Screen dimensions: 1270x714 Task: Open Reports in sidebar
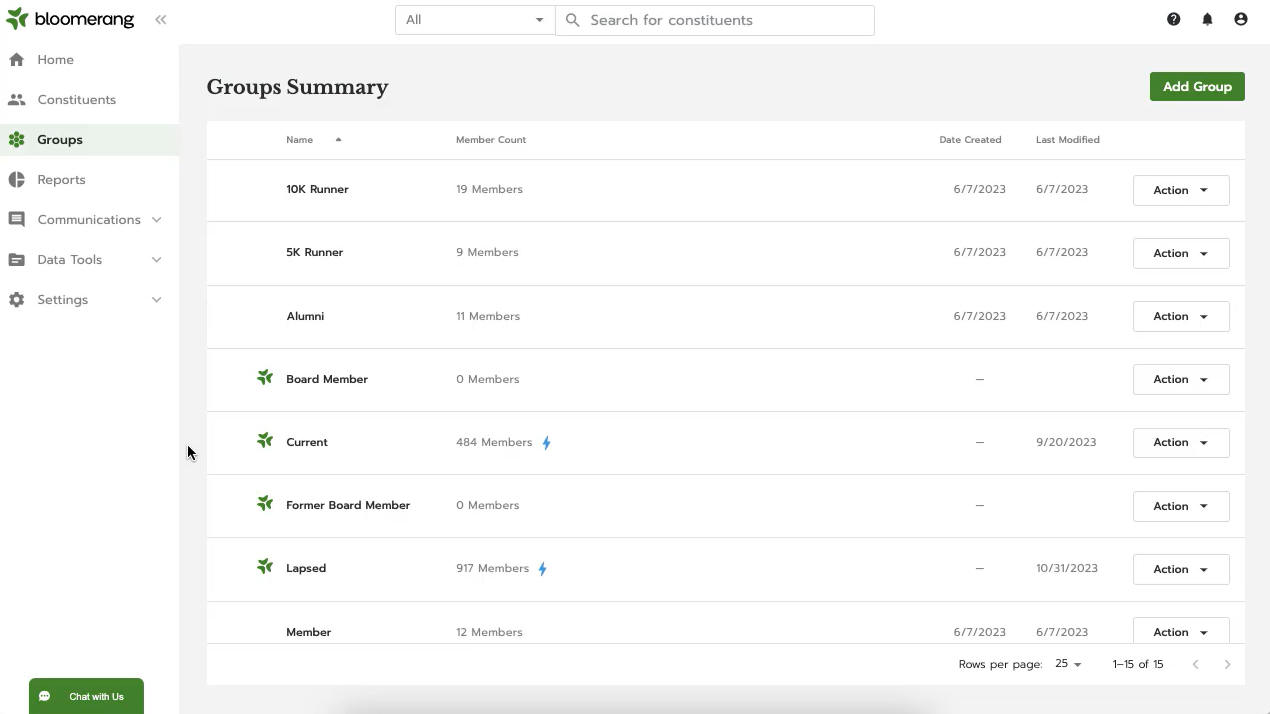(89, 180)
